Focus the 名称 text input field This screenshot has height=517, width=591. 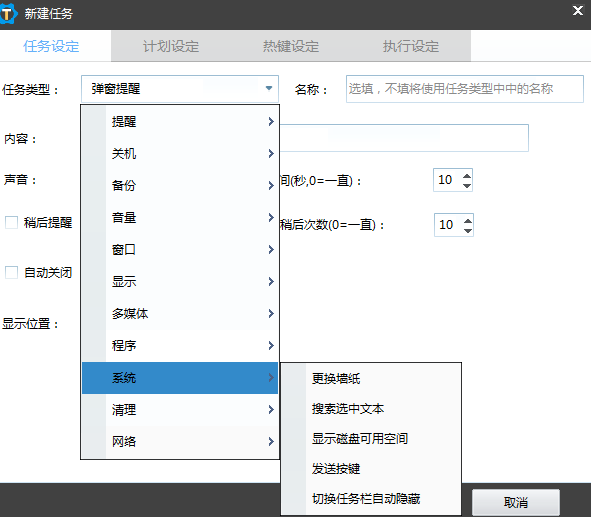pos(465,89)
